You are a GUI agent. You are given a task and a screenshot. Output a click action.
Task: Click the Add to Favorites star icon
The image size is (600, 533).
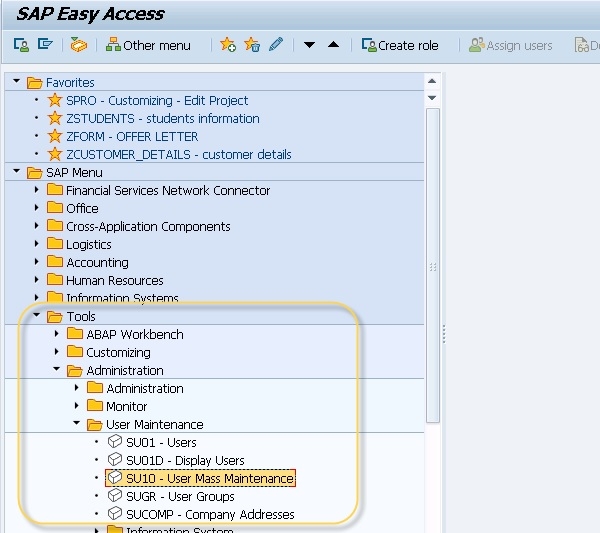(228, 45)
